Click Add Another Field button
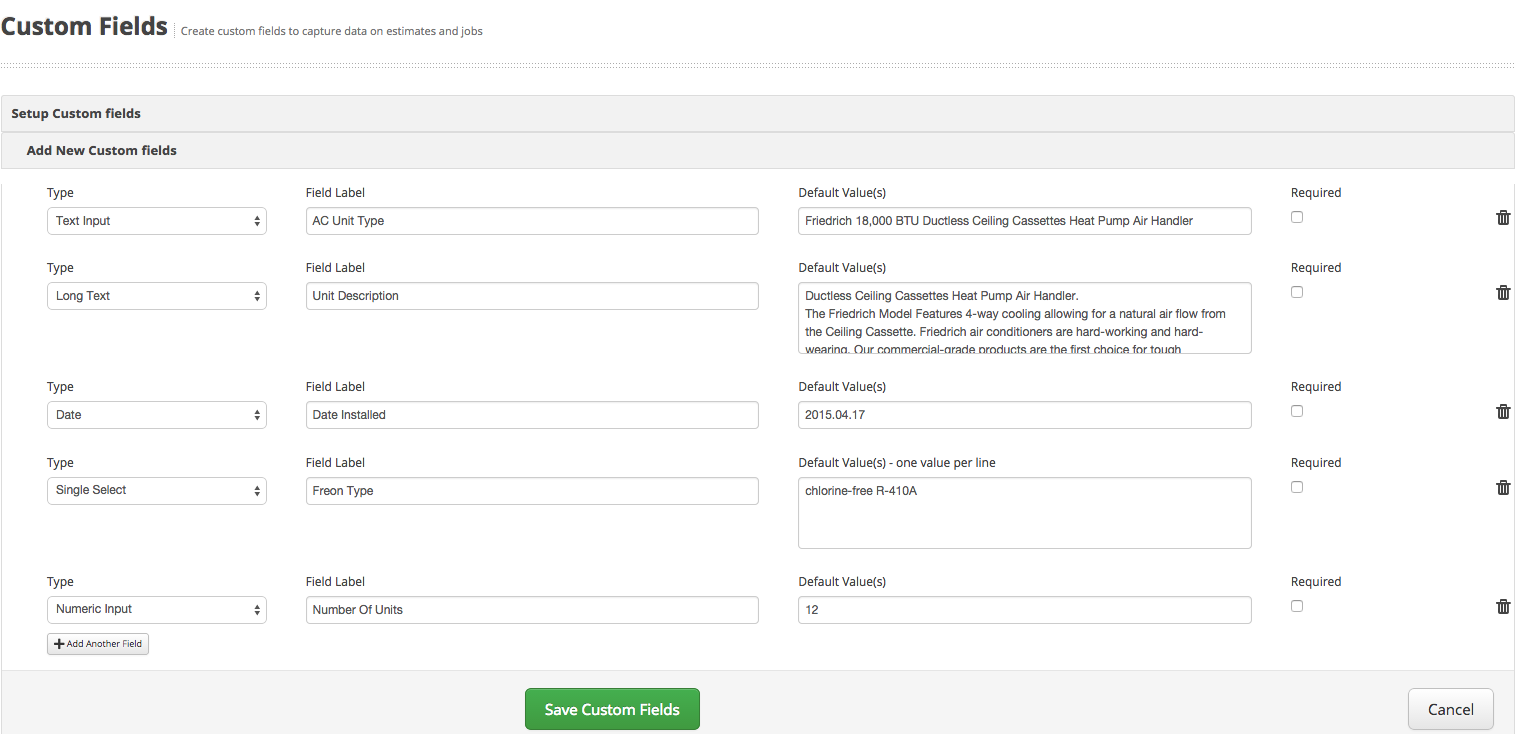The width and height of the screenshot is (1517, 734). pyautogui.click(x=98, y=644)
